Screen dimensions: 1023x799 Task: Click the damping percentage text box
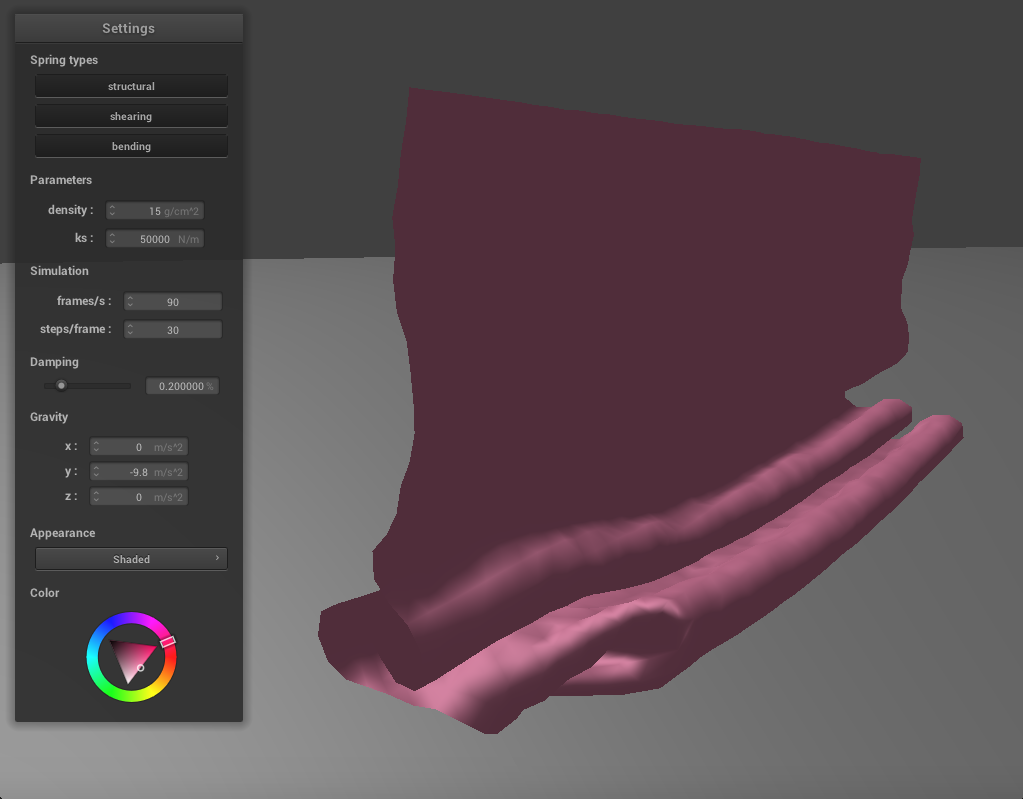pyautogui.click(x=182, y=386)
